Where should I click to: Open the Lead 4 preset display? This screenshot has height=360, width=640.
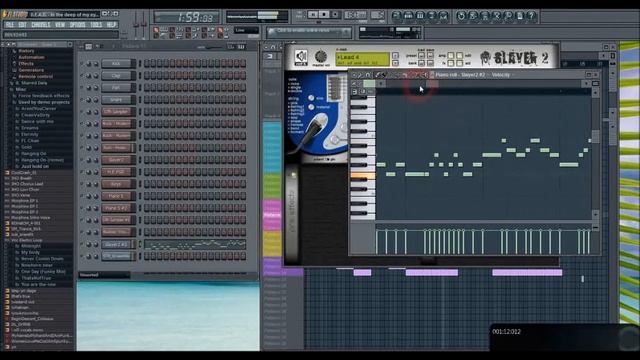pyautogui.click(x=362, y=59)
